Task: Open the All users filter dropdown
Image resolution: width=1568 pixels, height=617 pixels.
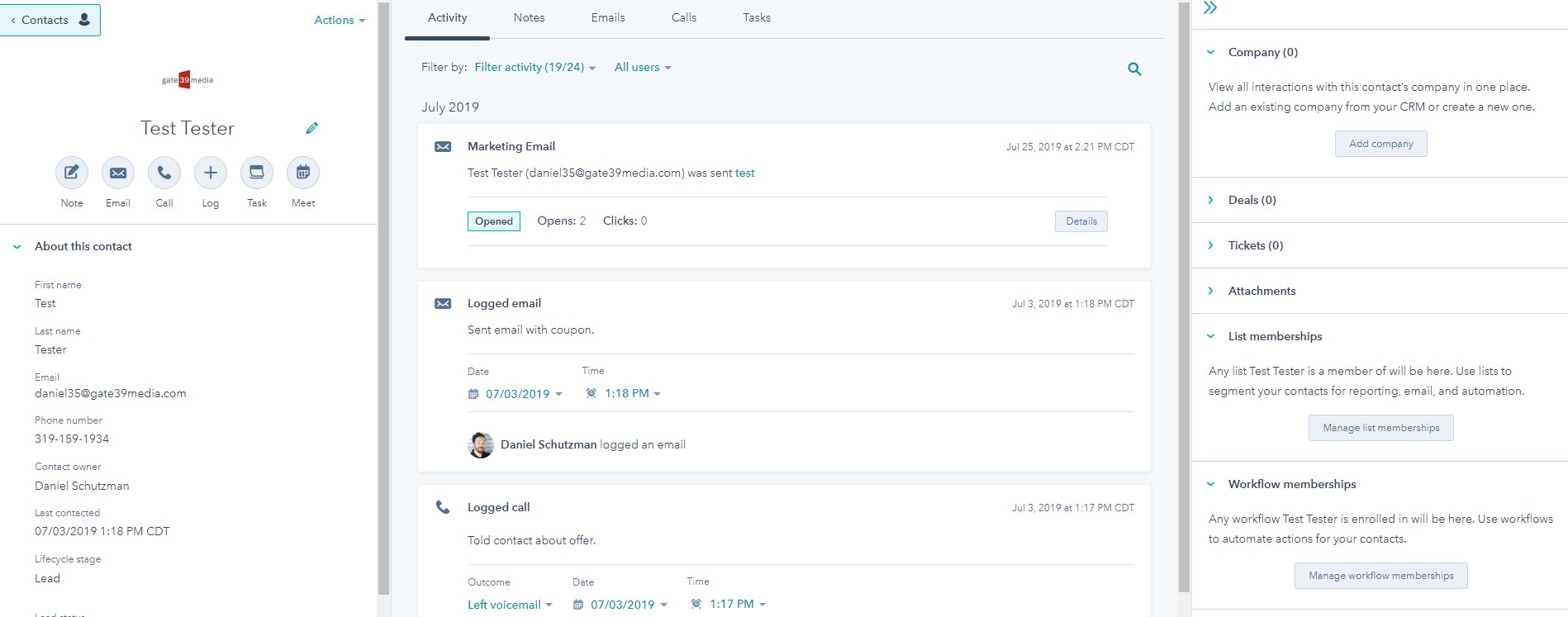Action: coord(643,67)
